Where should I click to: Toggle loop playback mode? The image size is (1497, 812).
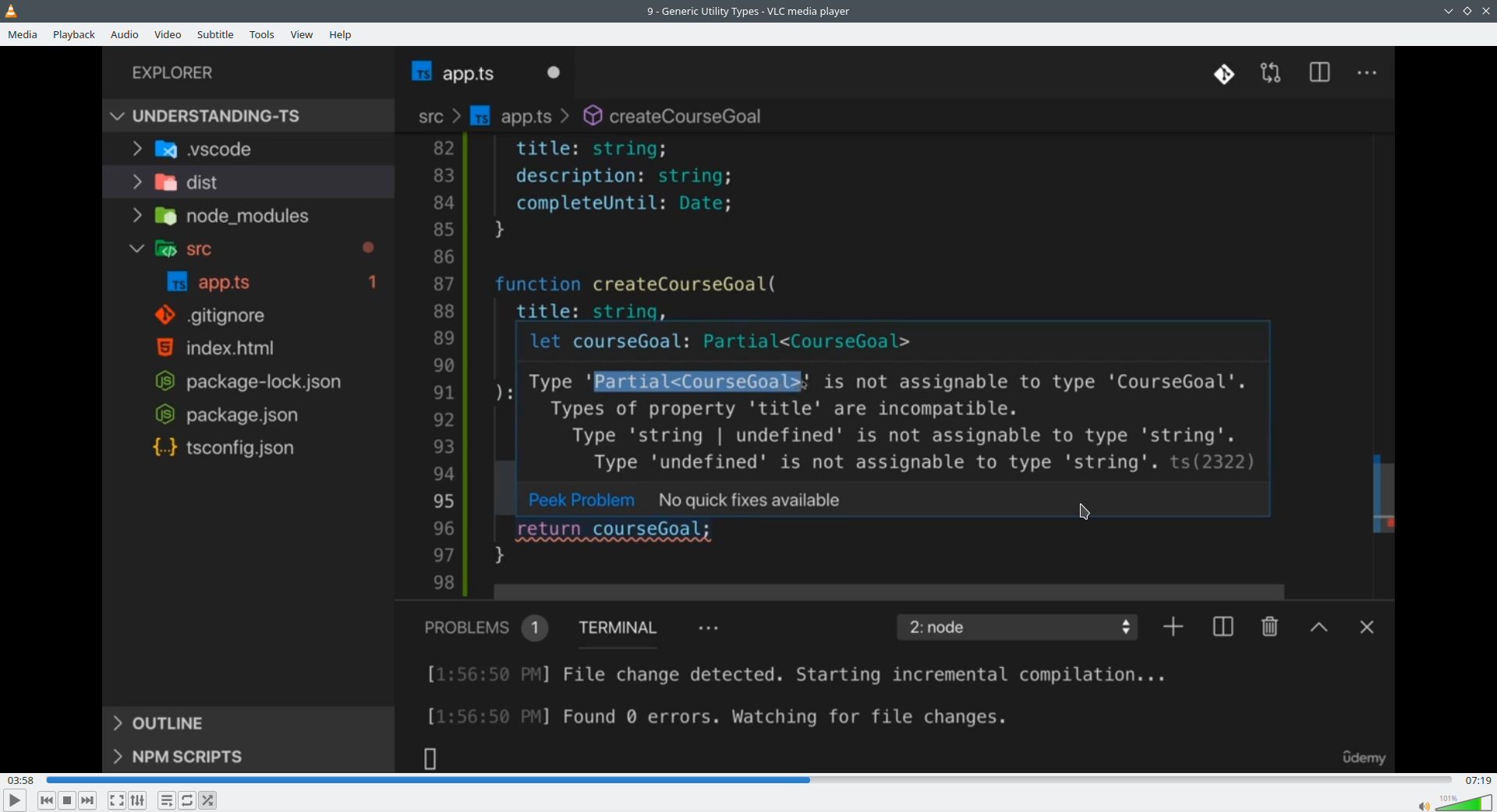point(187,800)
